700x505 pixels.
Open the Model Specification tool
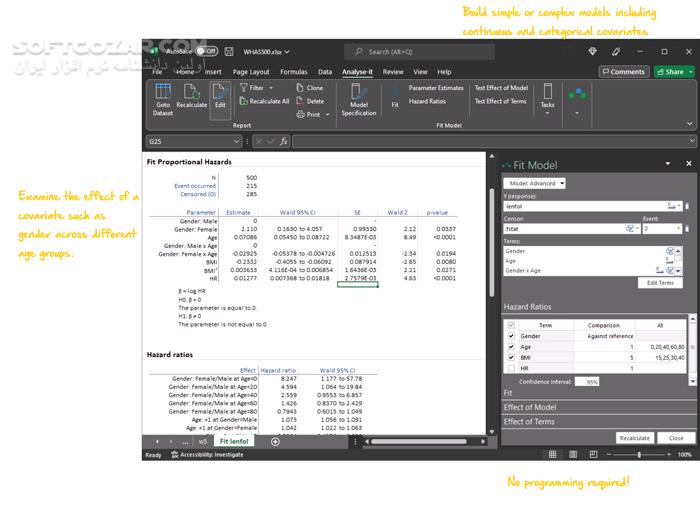tap(359, 100)
